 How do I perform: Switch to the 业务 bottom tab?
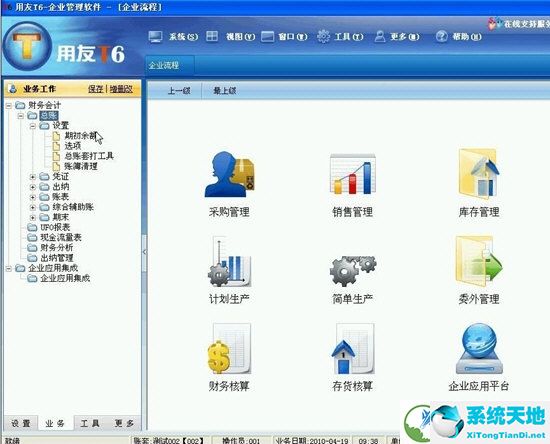click(x=55, y=423)
